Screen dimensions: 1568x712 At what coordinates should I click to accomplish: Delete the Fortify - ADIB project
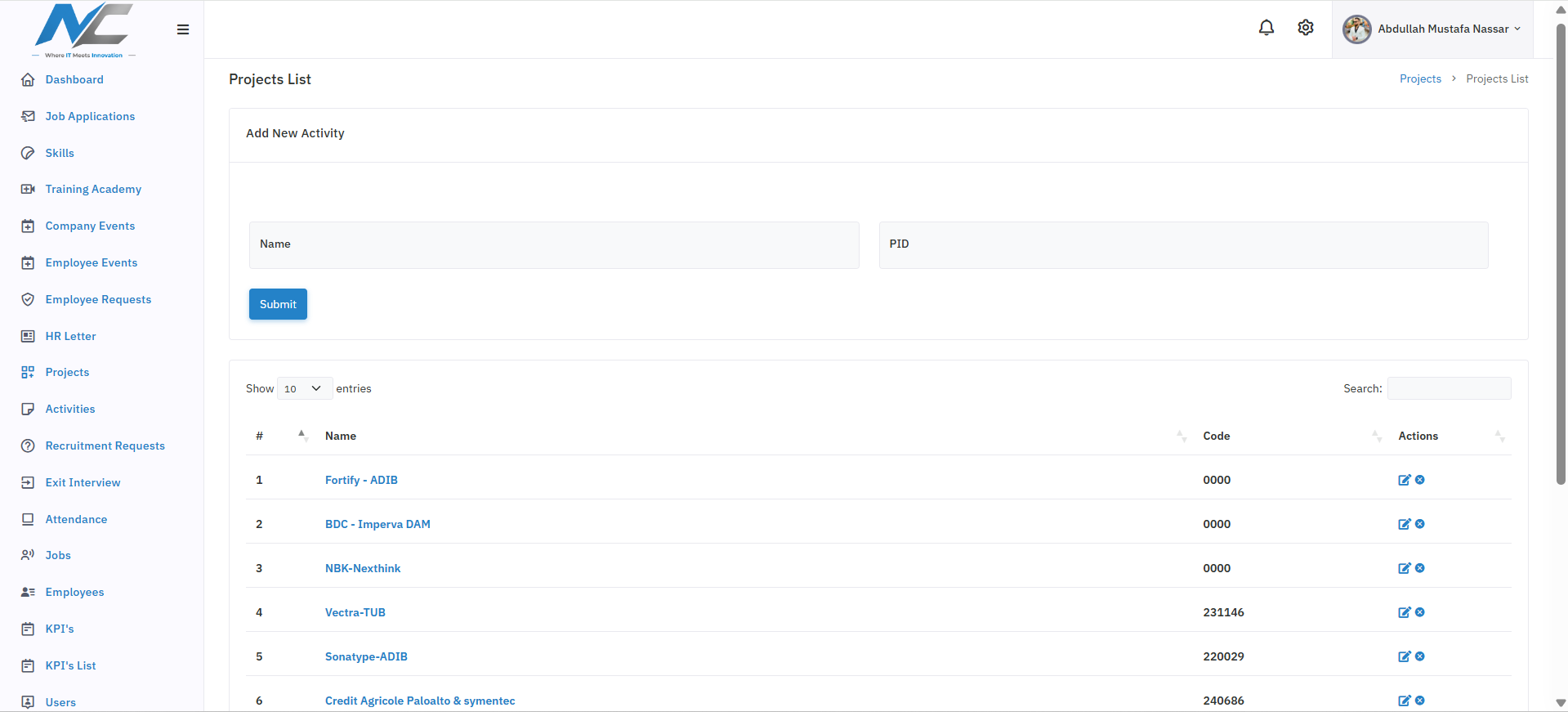(1420, 480)
